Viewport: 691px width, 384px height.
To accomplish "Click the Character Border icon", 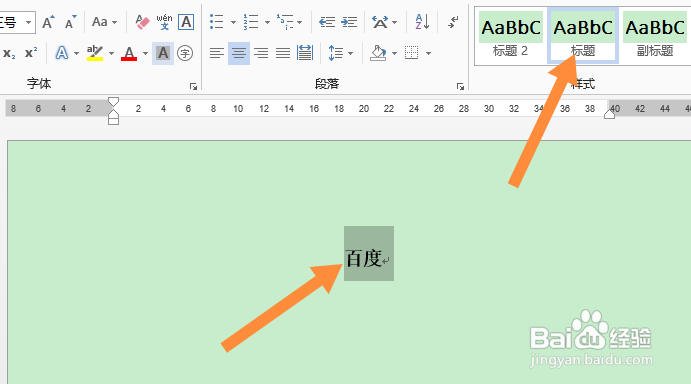I will 186,22.
